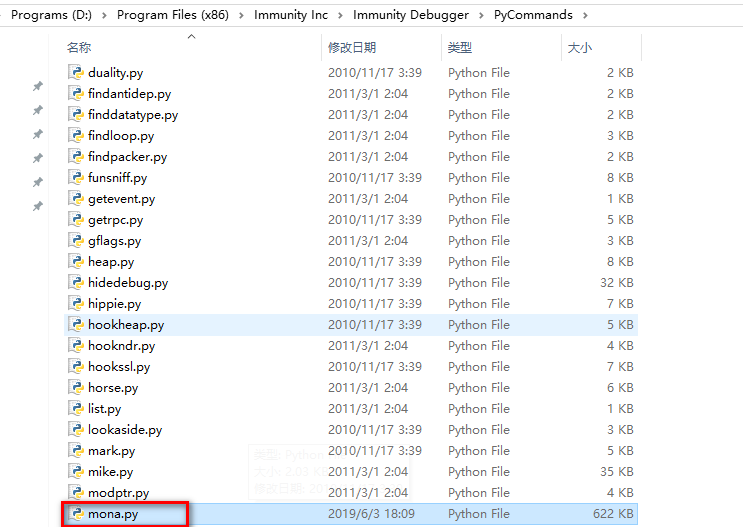
Task: Click the mona.py file icon
Action: pyautogui.click(x=76, y=514)
